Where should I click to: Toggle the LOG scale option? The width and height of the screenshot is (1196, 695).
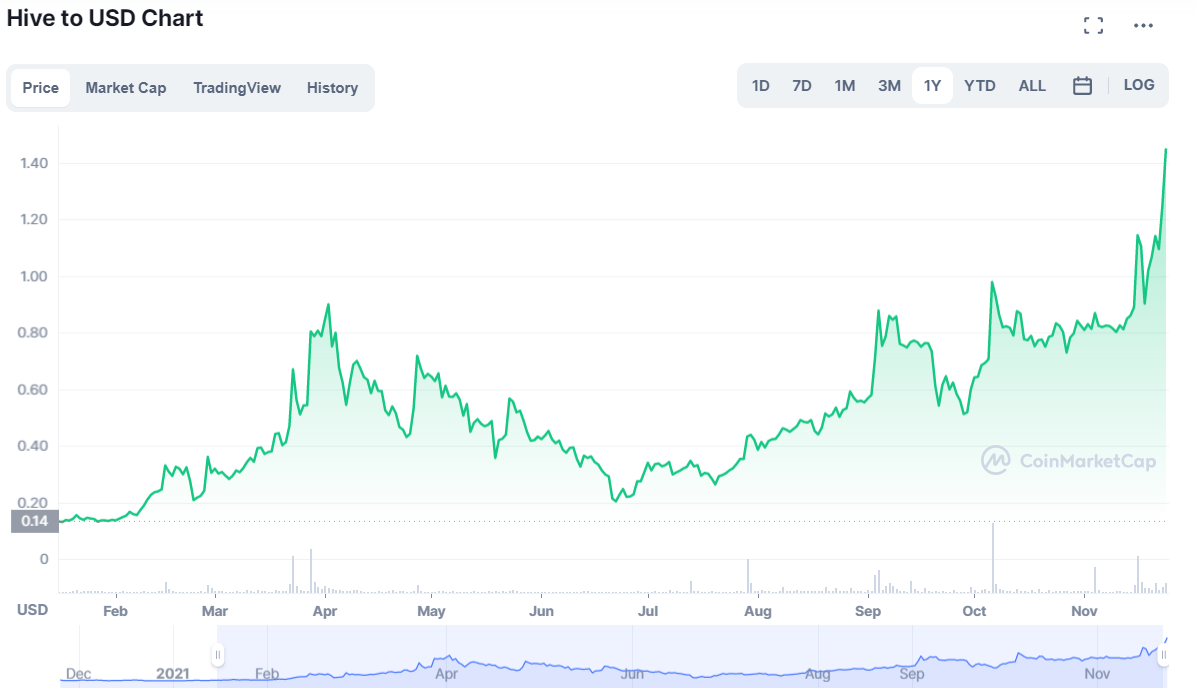(x=1139, y=85)
